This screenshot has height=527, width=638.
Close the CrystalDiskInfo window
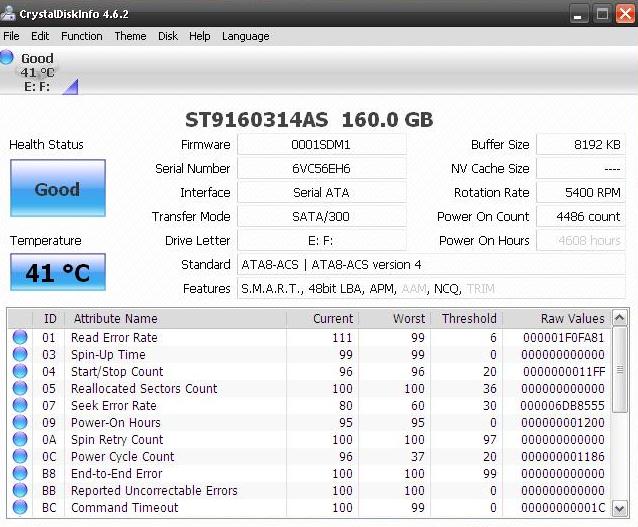pyautogui.click(x=625, y=14)
